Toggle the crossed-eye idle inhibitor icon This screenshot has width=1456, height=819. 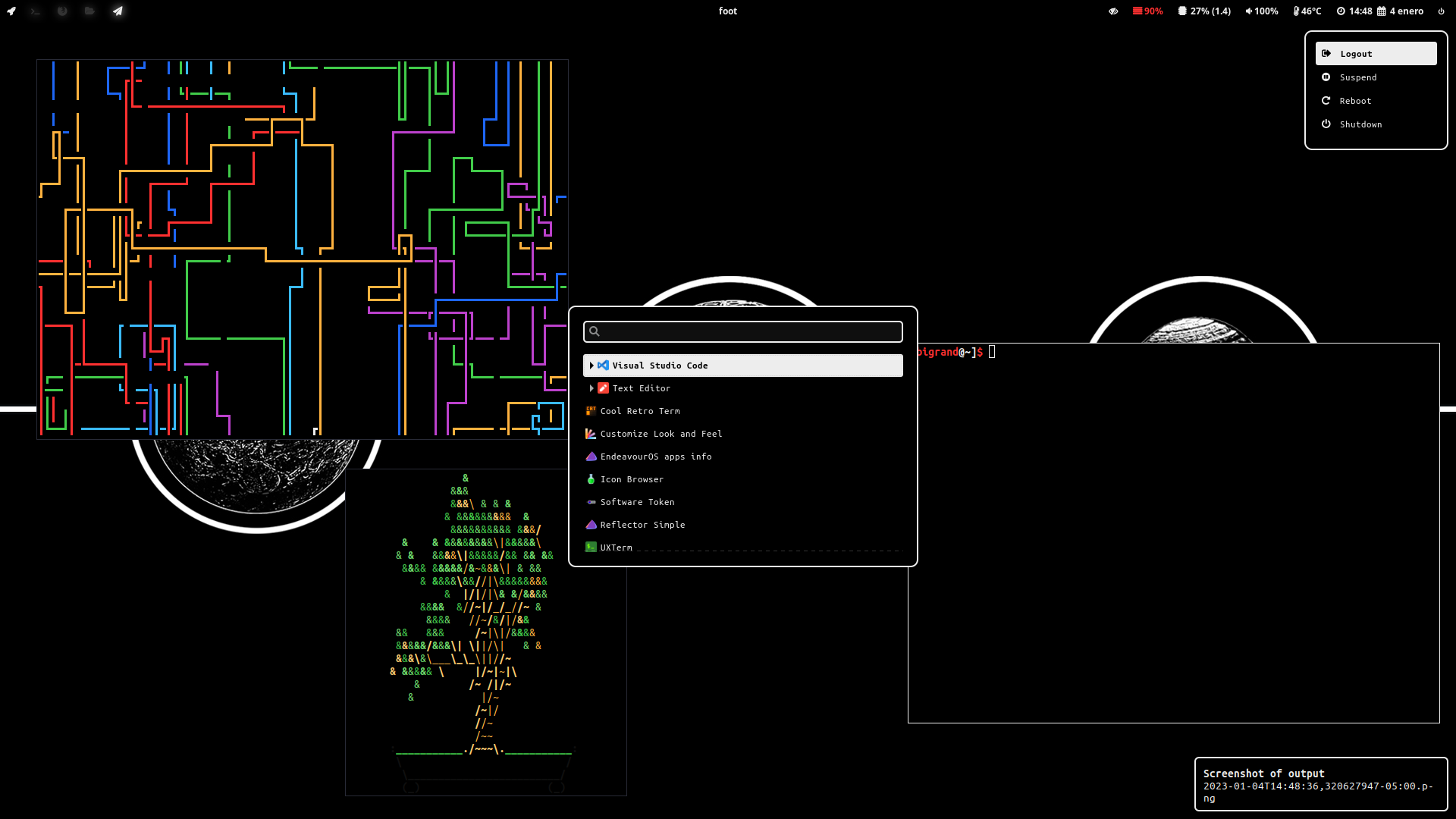(1113, 11)
